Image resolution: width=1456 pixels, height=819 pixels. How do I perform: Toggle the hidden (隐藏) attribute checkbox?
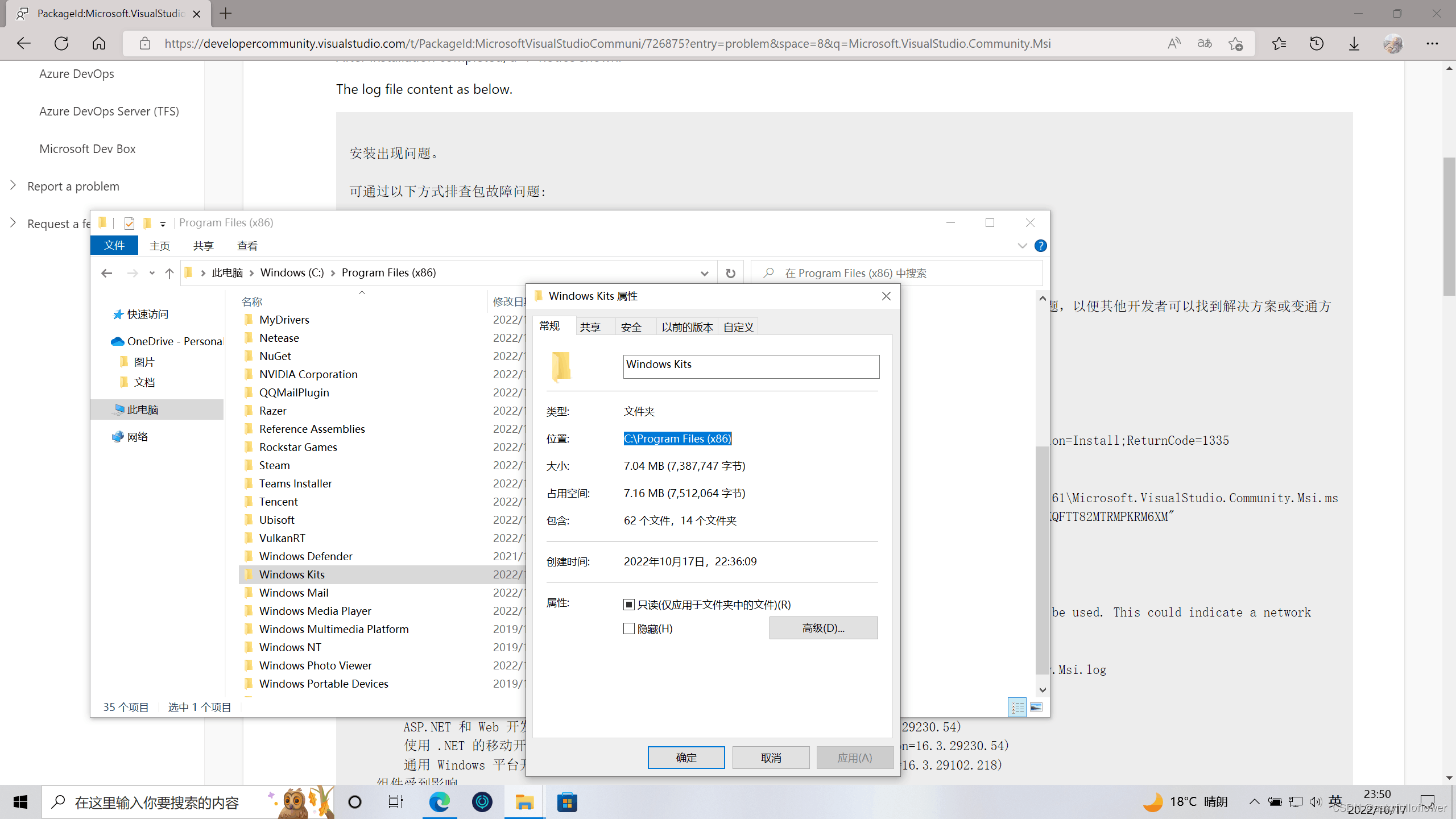(x=628, y=628)
